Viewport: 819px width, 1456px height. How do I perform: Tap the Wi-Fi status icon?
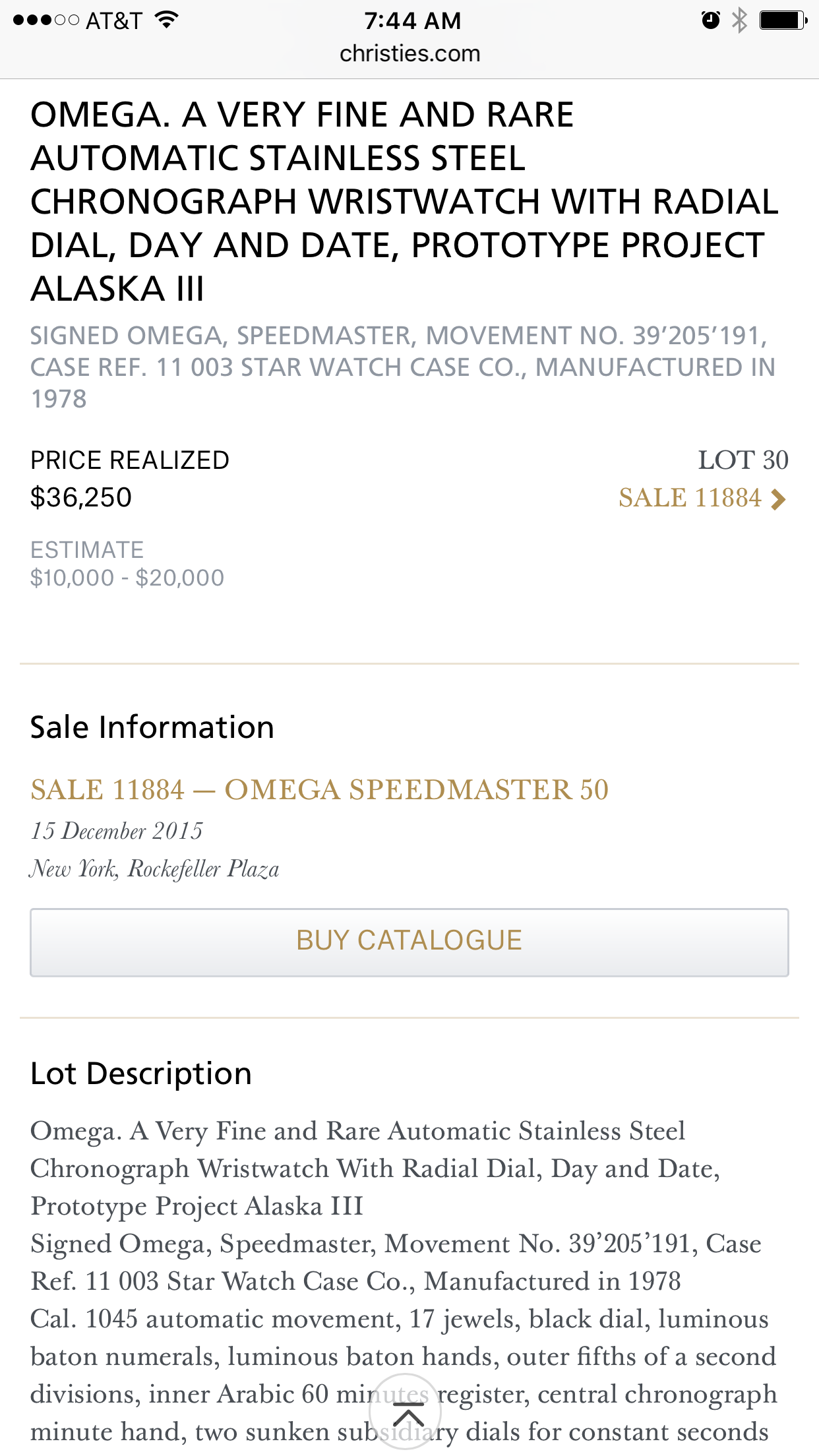coord(167,20)
